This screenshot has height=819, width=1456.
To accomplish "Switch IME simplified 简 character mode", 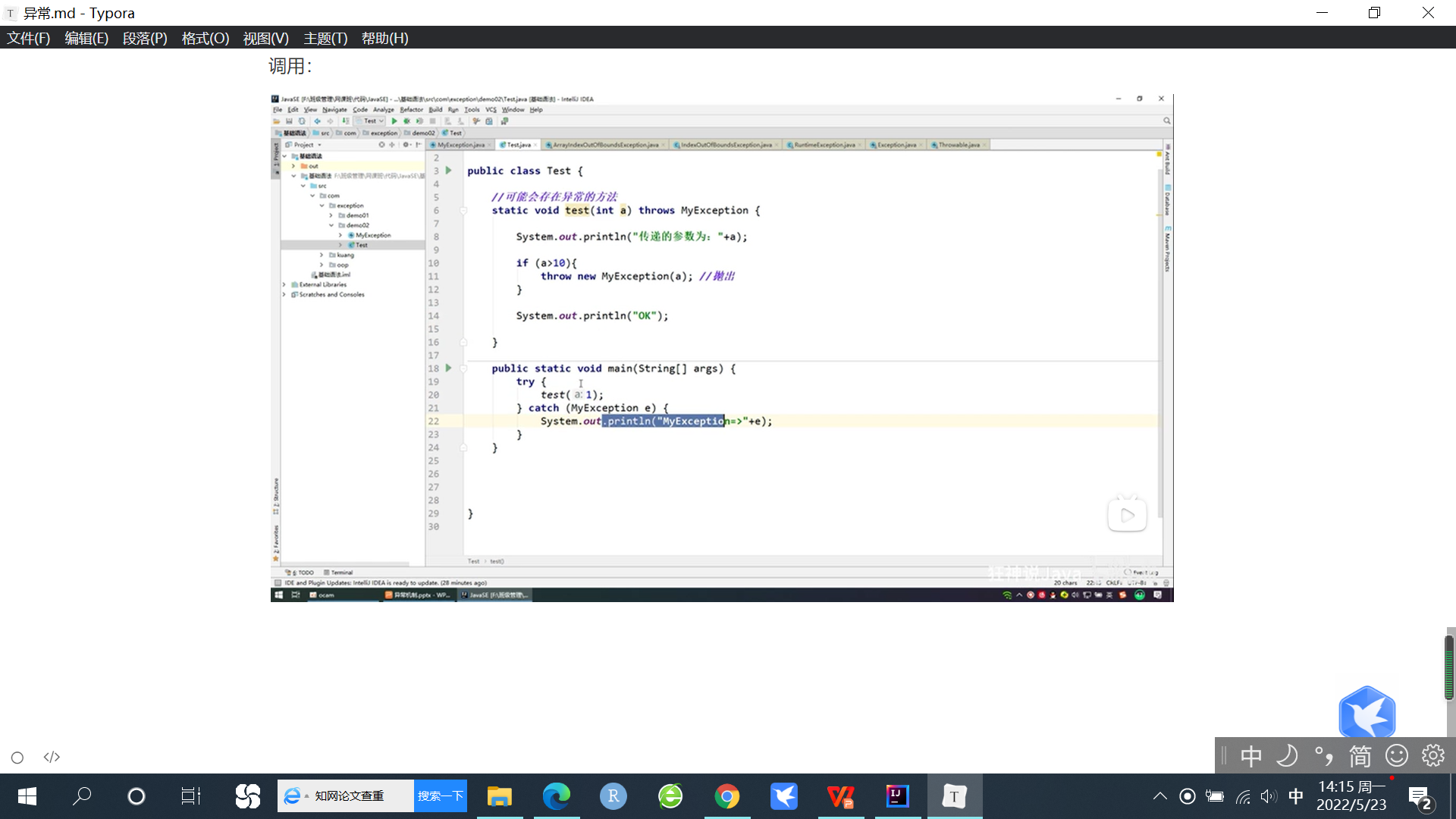I will (1360, 756).
